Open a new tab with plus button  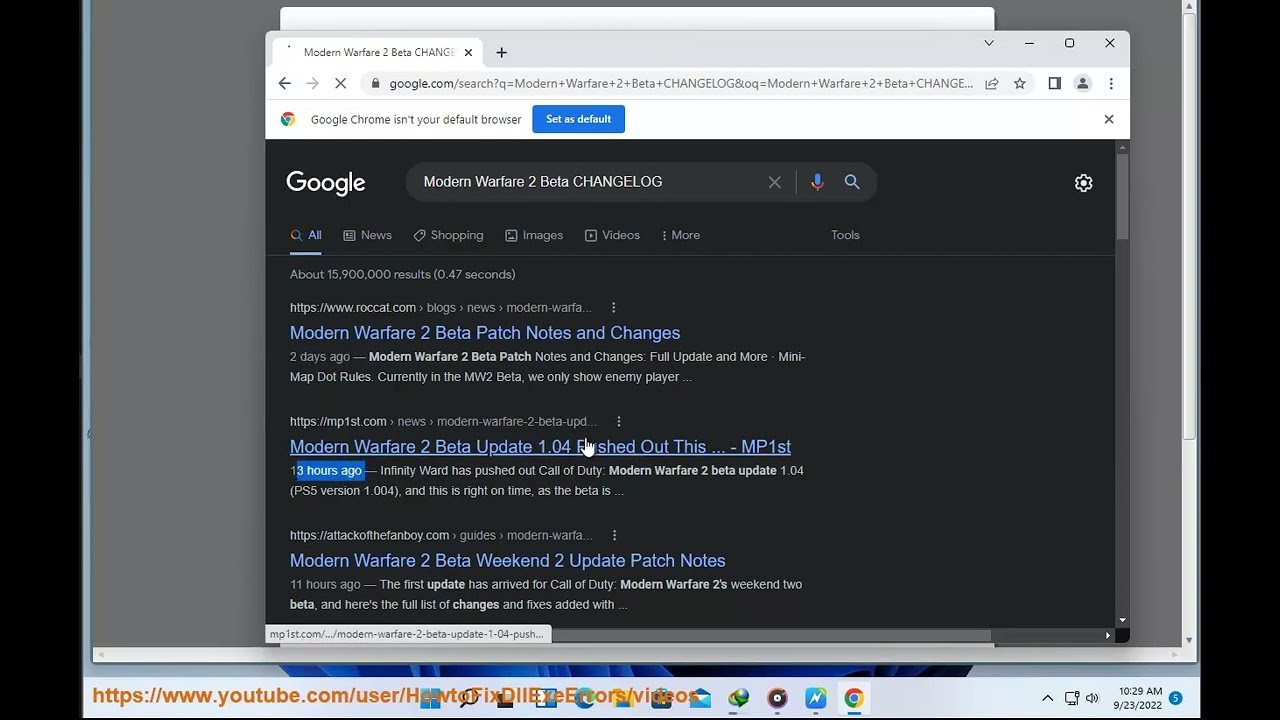point(502,53)
